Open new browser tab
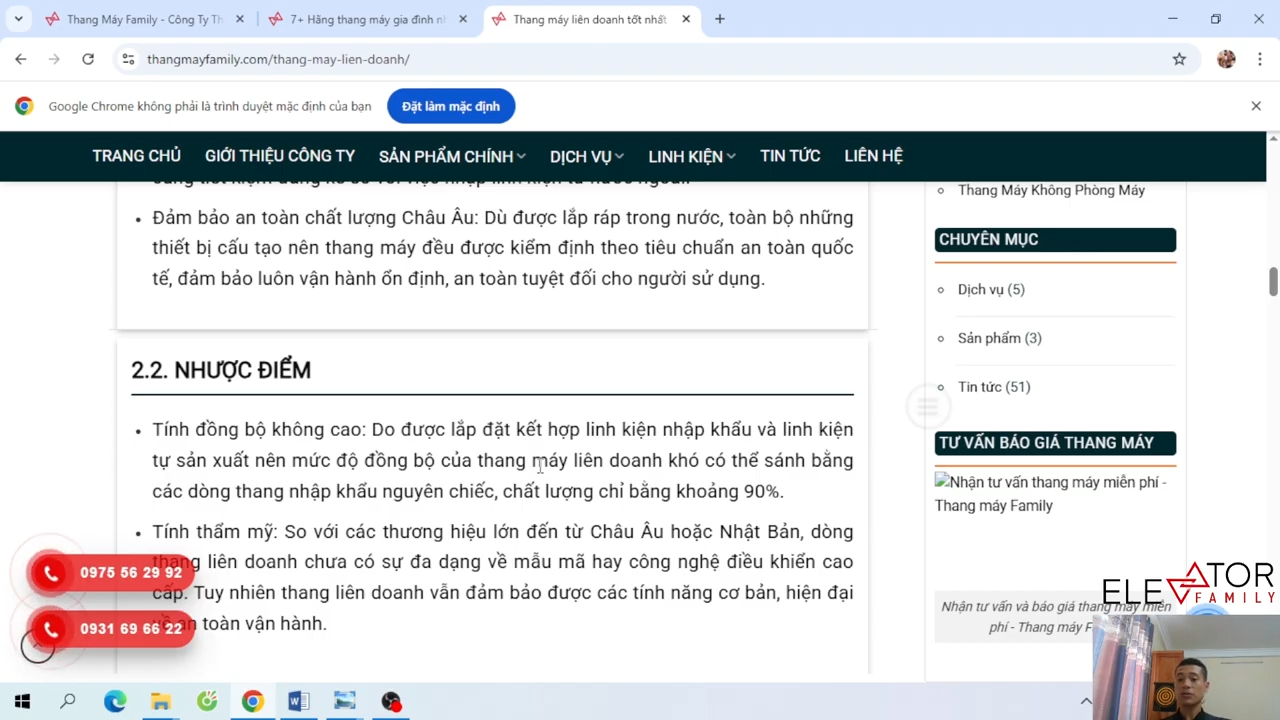Viewport: 1280px width, 720px height. click(x=719, y=19)
